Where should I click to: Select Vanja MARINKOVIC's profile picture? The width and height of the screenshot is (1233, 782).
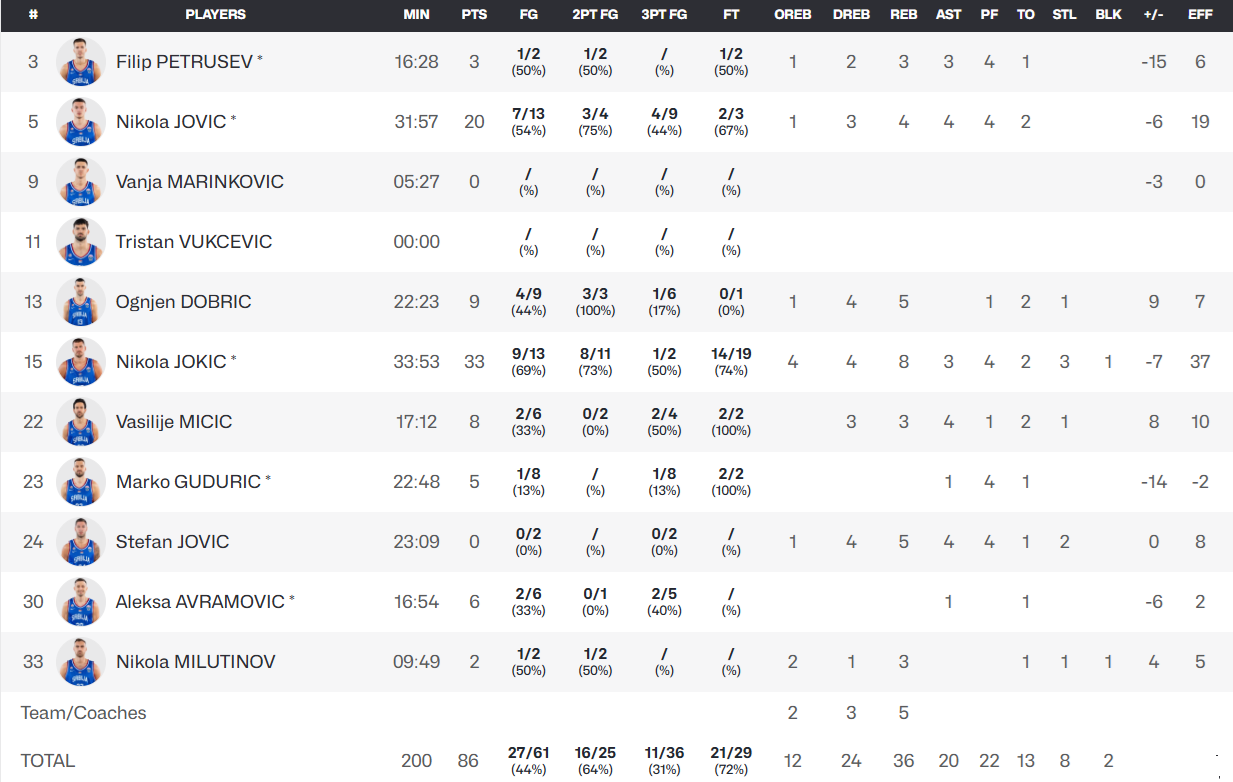tap(81, 182)
